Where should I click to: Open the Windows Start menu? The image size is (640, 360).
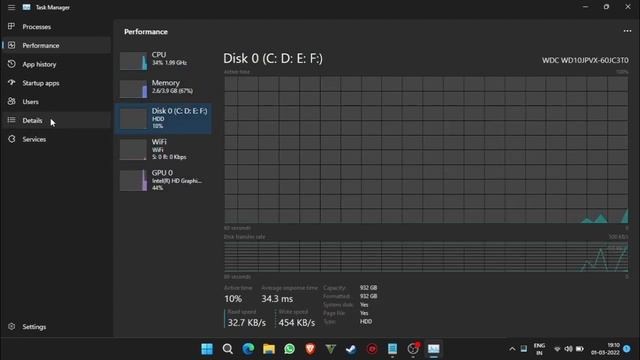coord(207,349)
